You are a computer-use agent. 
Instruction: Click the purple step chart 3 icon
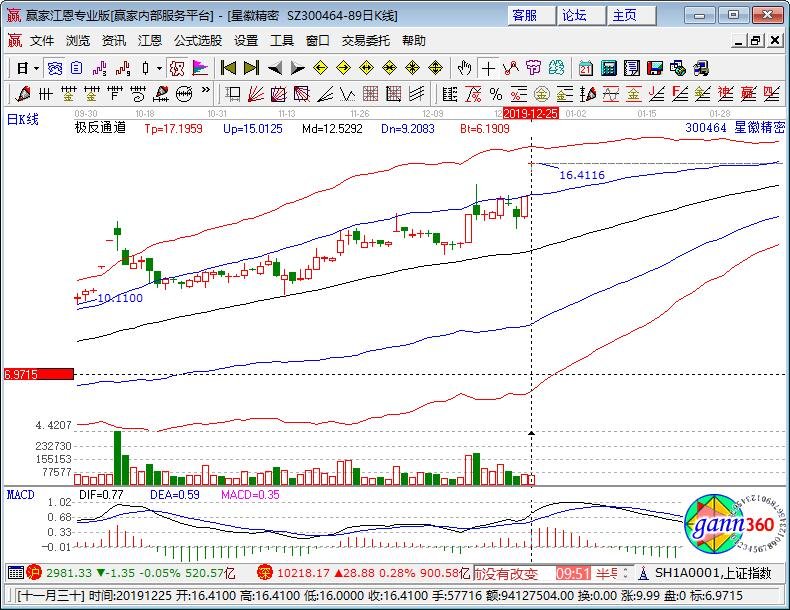(100, 68)
